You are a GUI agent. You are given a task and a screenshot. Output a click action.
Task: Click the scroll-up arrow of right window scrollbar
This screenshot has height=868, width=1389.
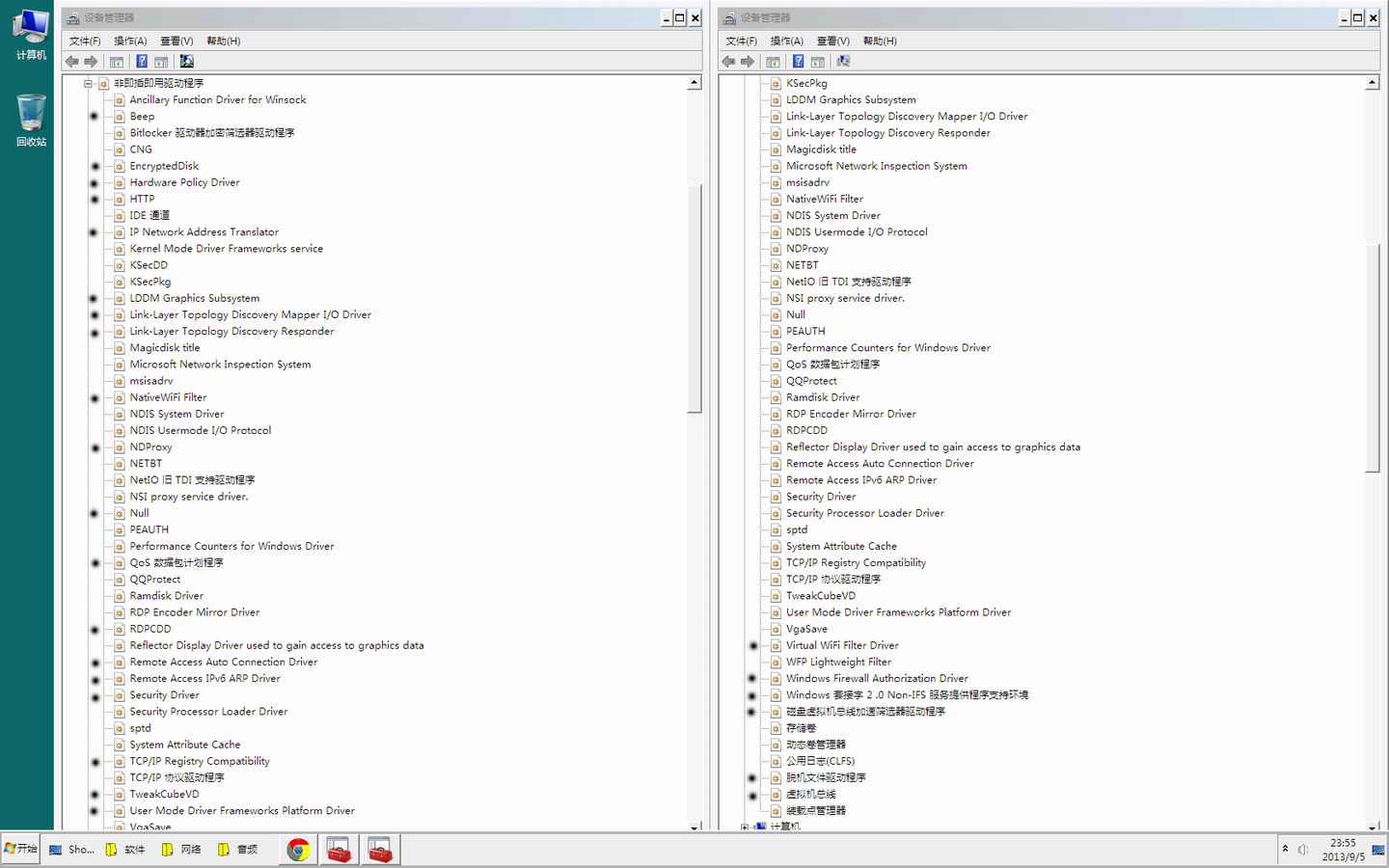[1373, 83]
